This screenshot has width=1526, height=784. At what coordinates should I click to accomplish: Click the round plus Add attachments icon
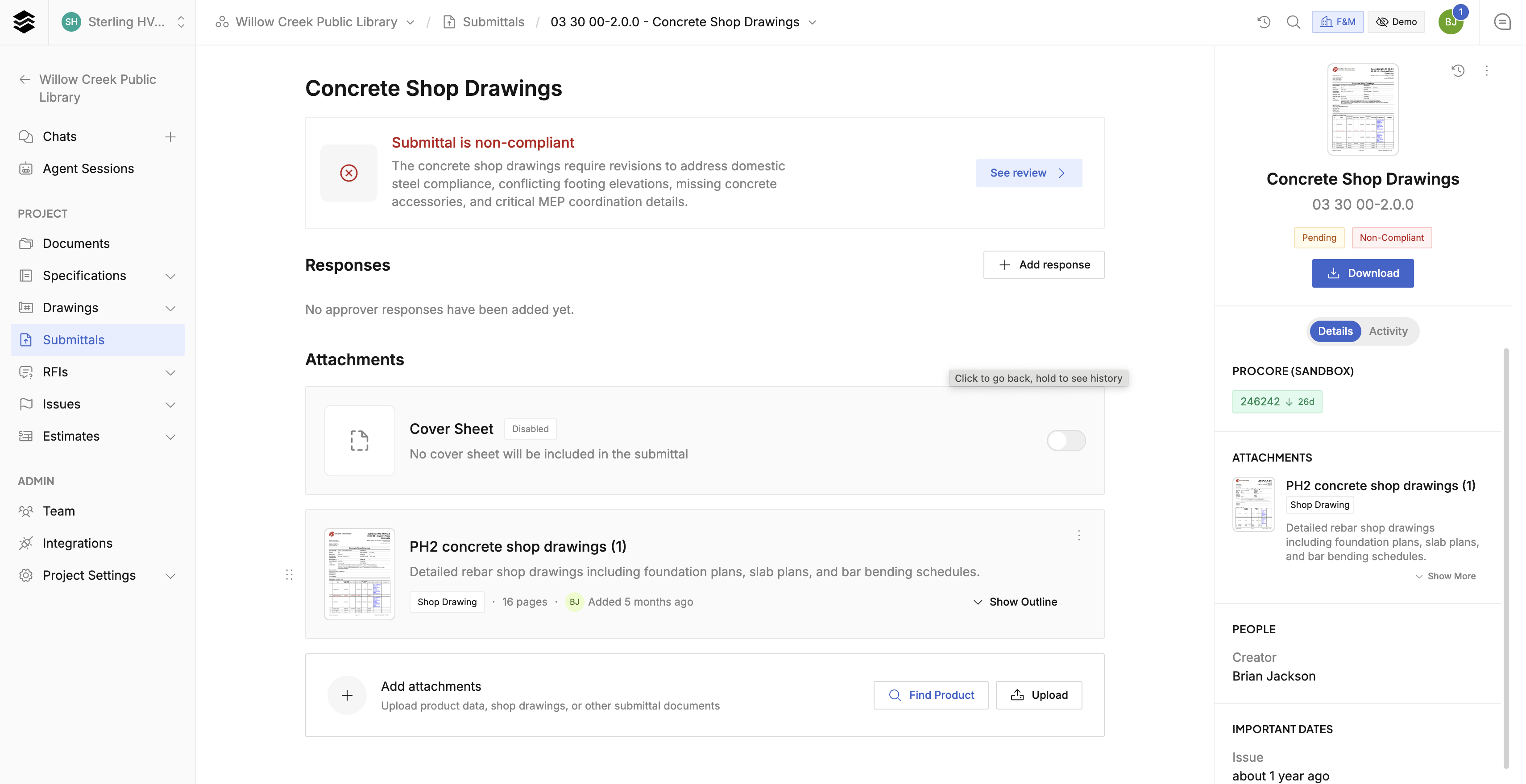(347, 695)
